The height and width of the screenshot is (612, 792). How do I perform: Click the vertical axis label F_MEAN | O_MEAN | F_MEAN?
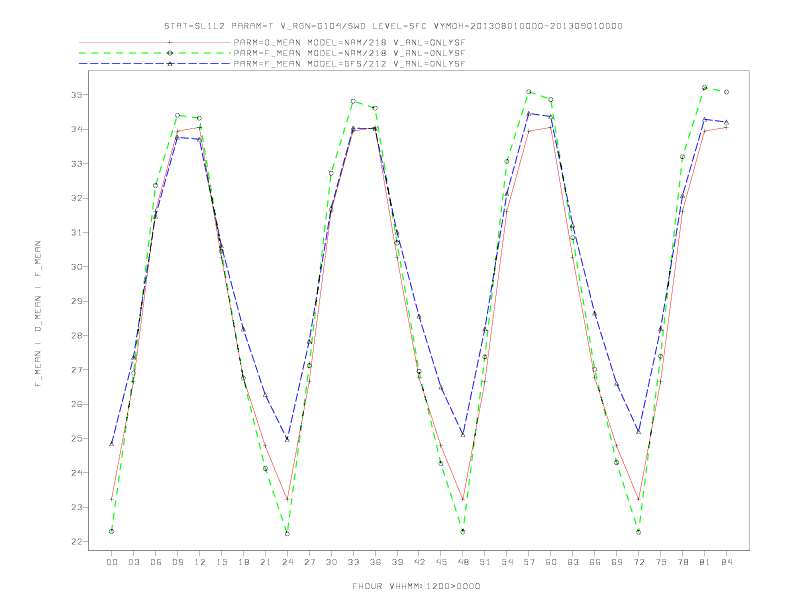(38, 314)
